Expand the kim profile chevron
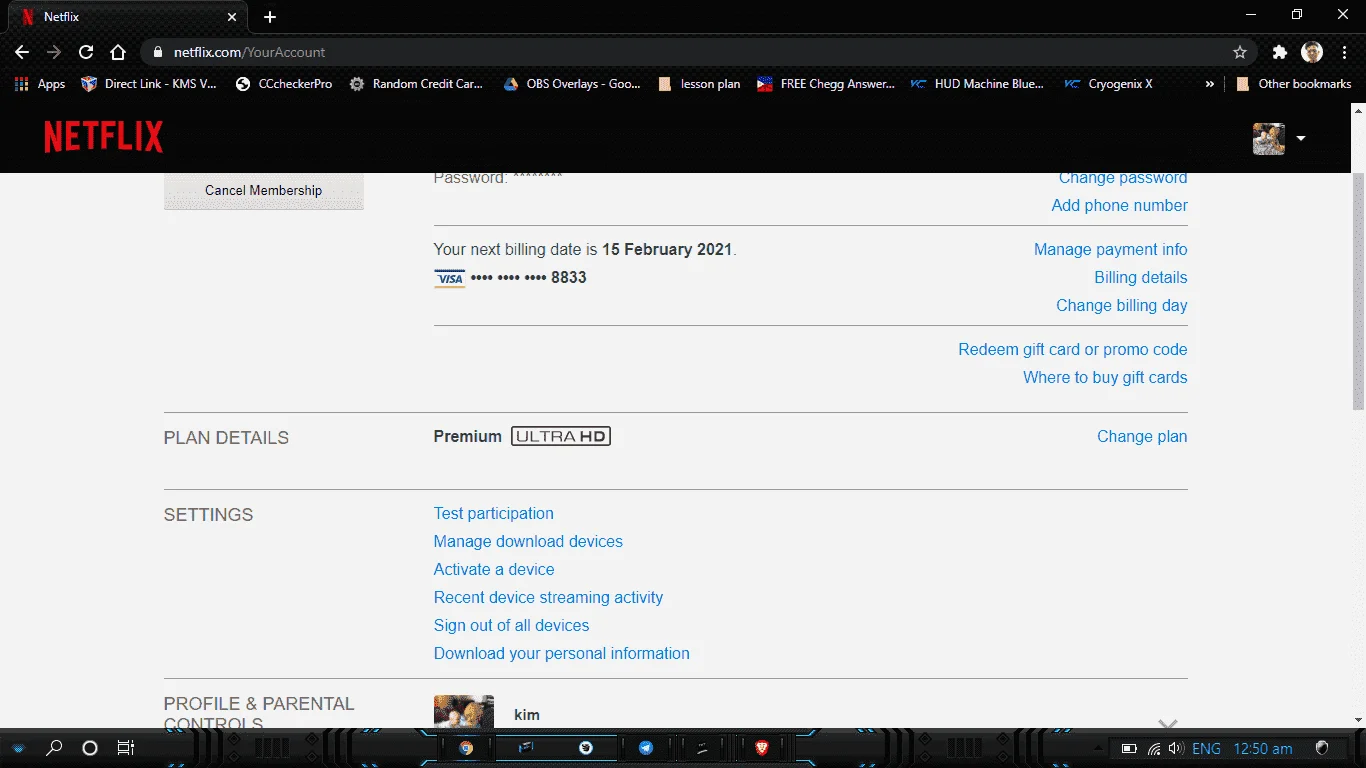 [1167, 723]
